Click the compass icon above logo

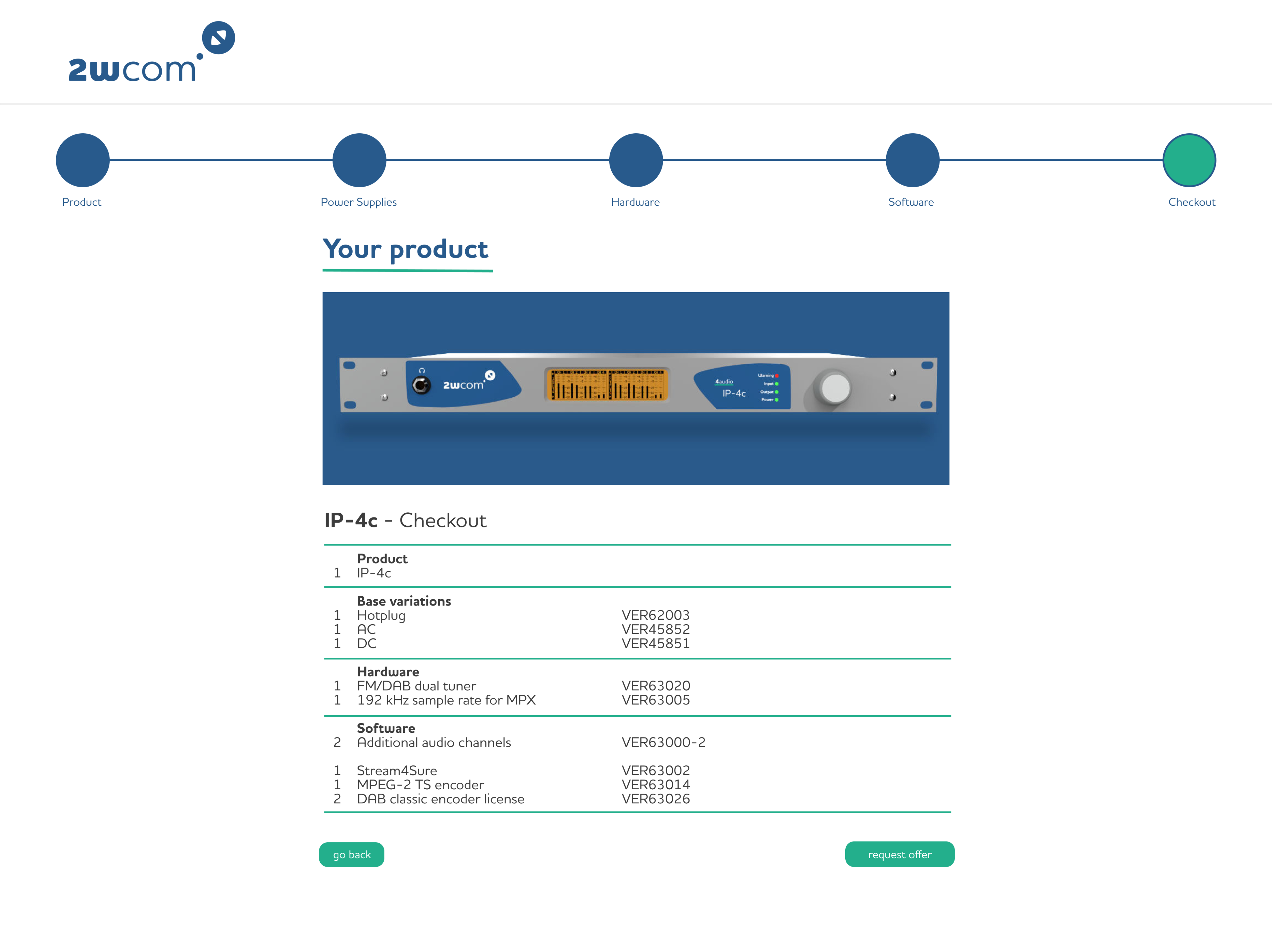218,38
